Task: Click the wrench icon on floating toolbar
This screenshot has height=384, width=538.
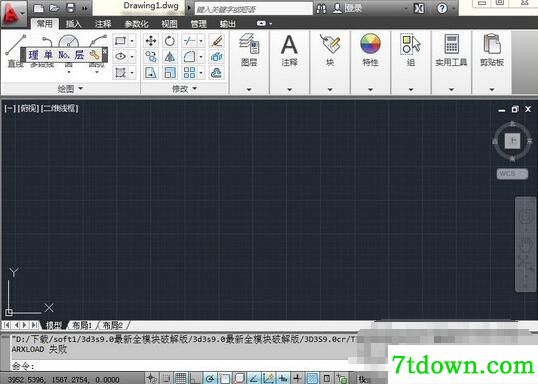Action: 94,55
